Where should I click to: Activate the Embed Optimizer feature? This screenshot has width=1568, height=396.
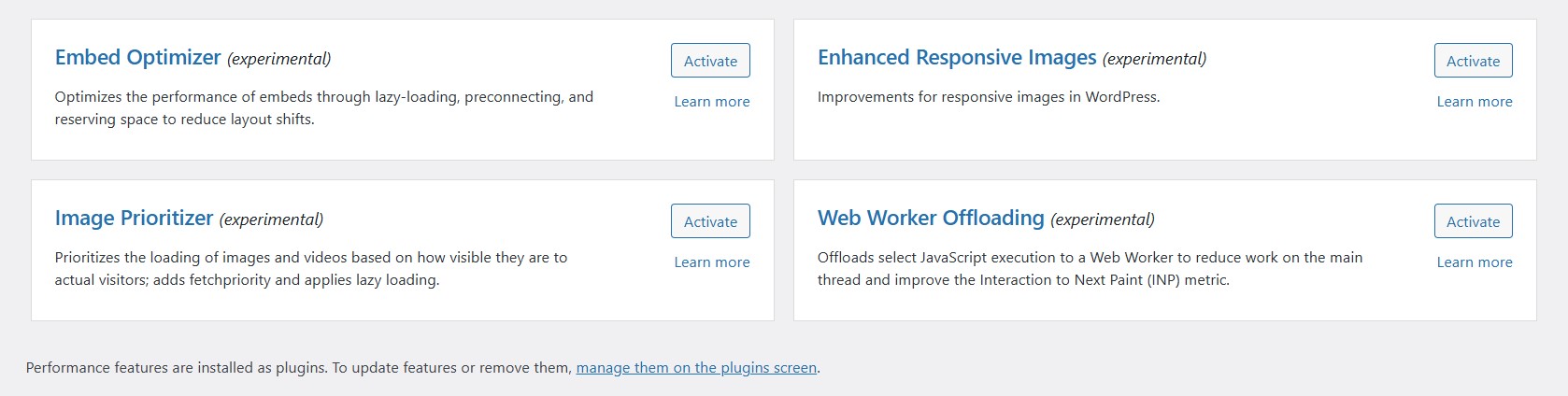[x=710, y=61]
